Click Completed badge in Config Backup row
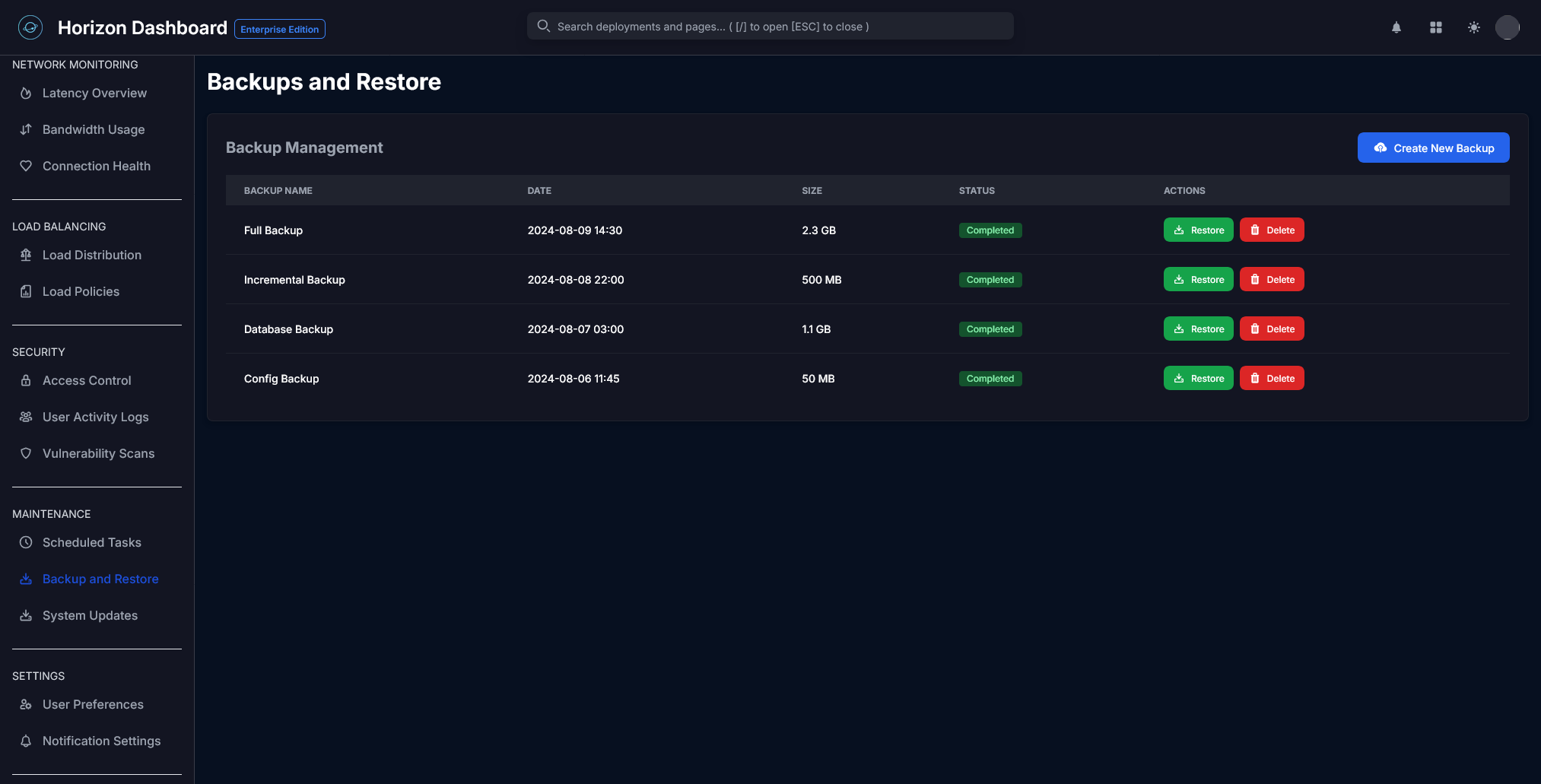1541x784 pixels. click(990, 378)
